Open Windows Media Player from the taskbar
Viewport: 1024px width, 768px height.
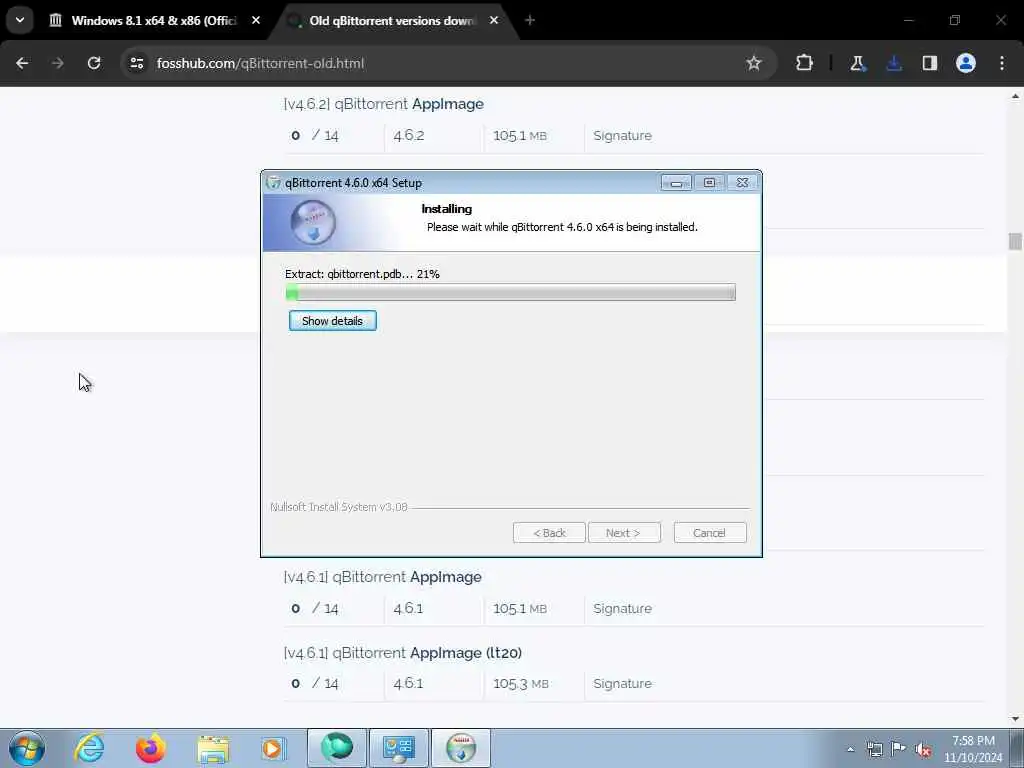coord(273,748)
